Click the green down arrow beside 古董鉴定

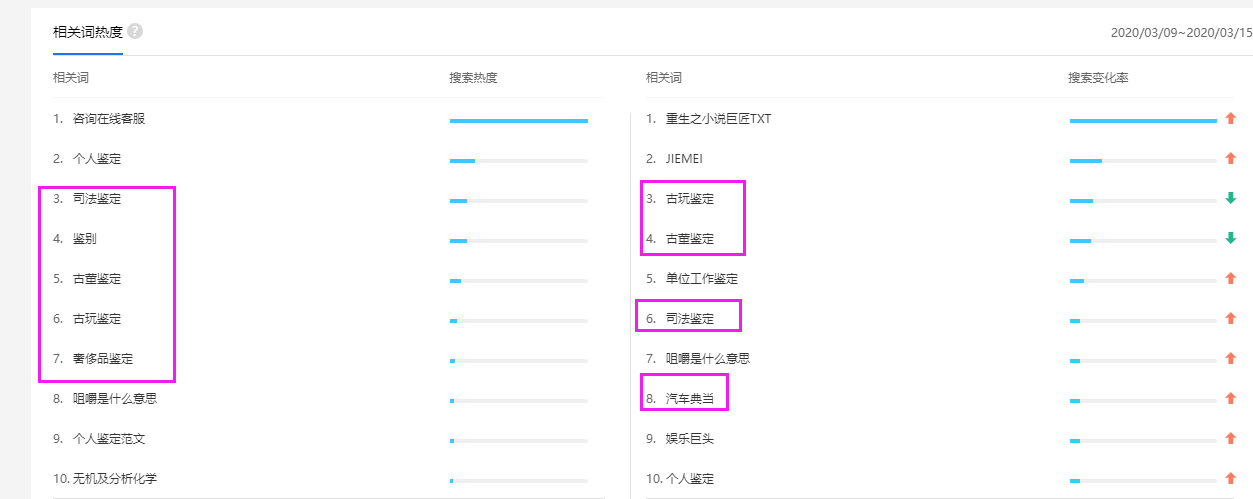pos(1231,239)
